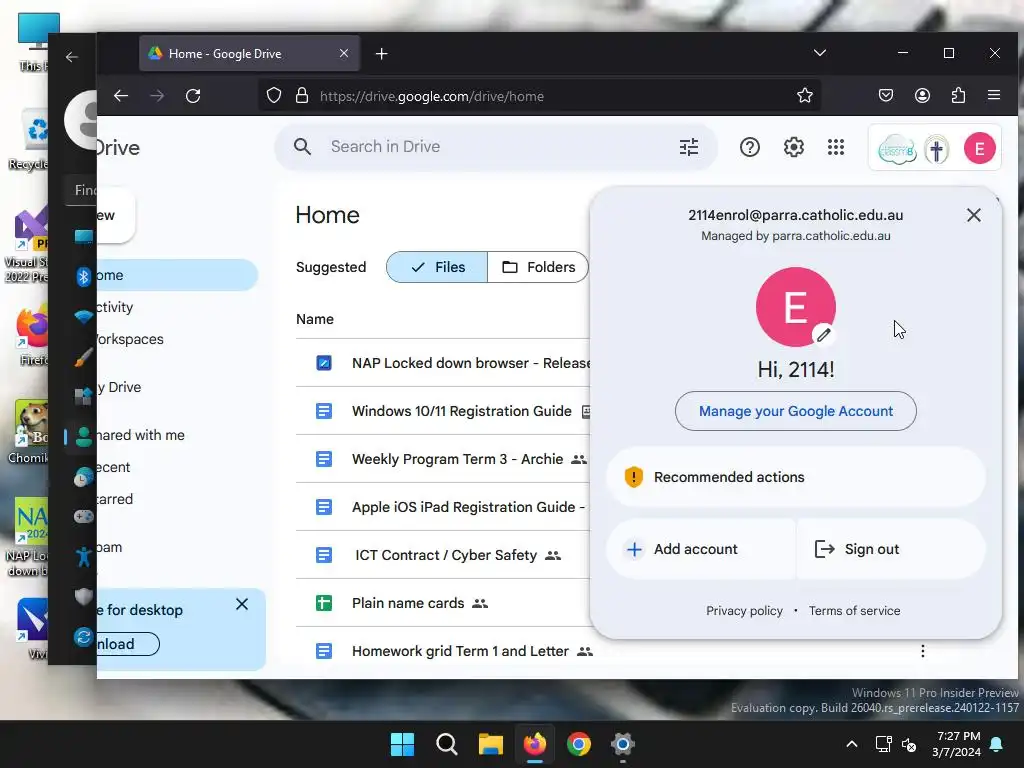Click the tracking protection shield icon
Screen dimensions: 1024x768
274,96
